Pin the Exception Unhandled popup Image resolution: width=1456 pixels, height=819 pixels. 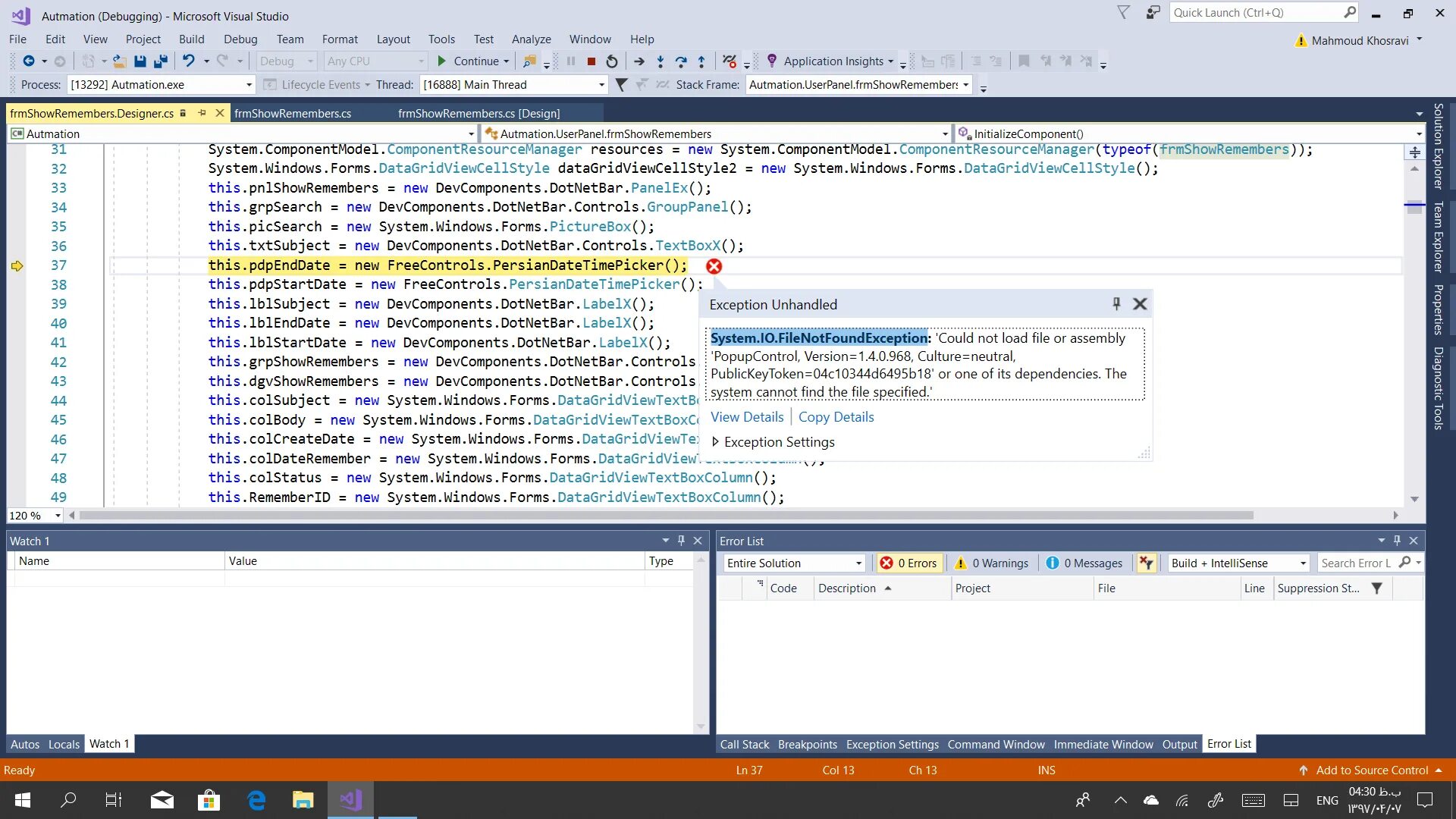(x=1116, y=304)
